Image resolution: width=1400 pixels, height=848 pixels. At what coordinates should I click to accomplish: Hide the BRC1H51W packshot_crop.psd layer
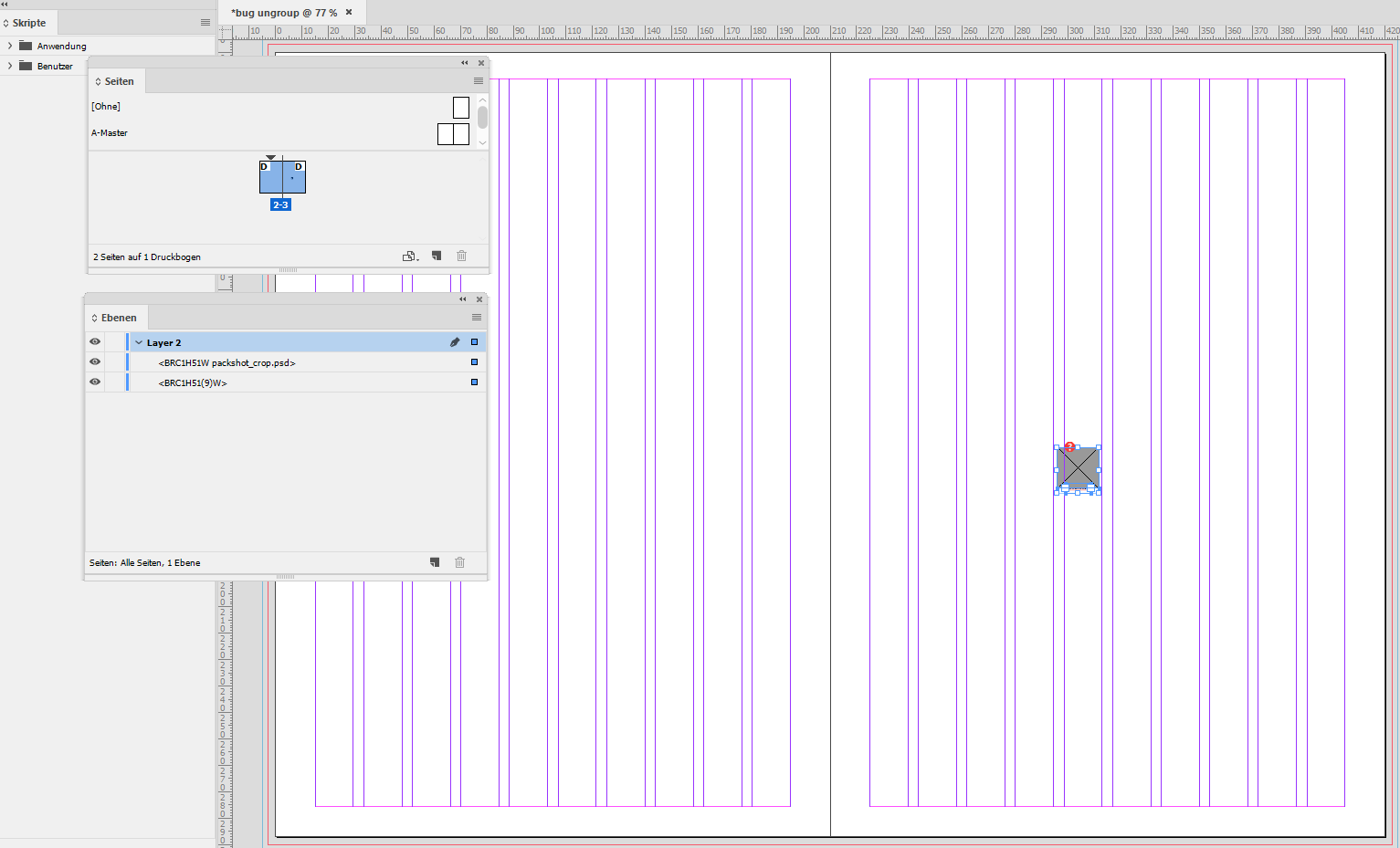click(x=94, y=361)
